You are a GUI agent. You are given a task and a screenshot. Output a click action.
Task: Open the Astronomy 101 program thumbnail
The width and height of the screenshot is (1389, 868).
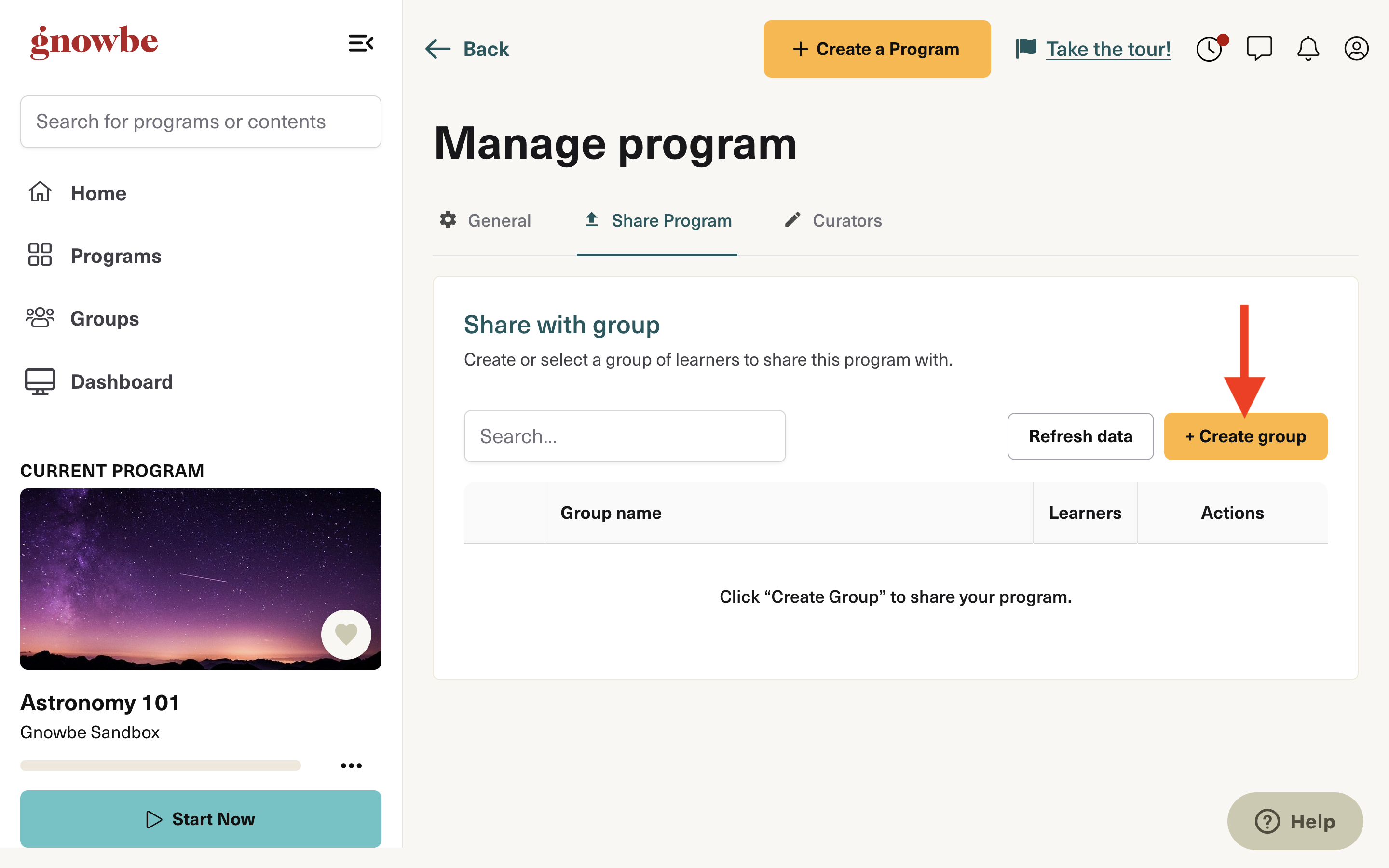[201, 579]
